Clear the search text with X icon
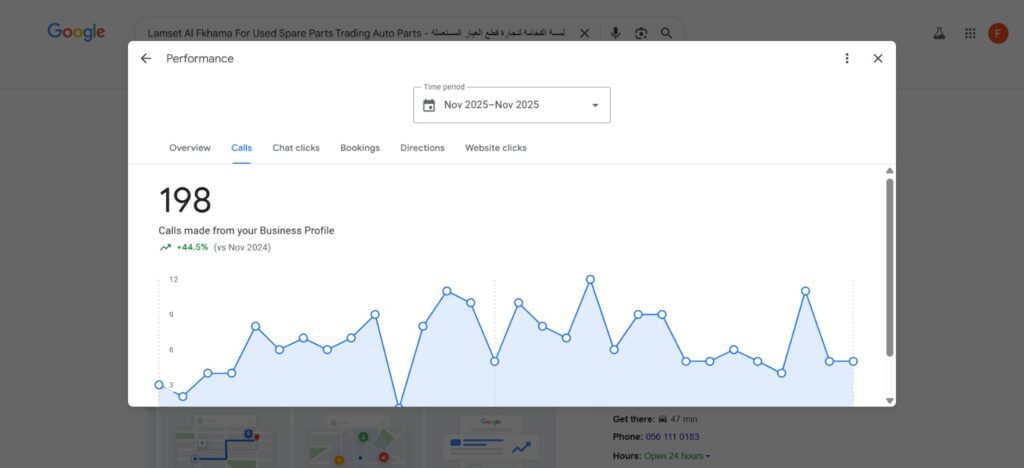 pos(585,33)
